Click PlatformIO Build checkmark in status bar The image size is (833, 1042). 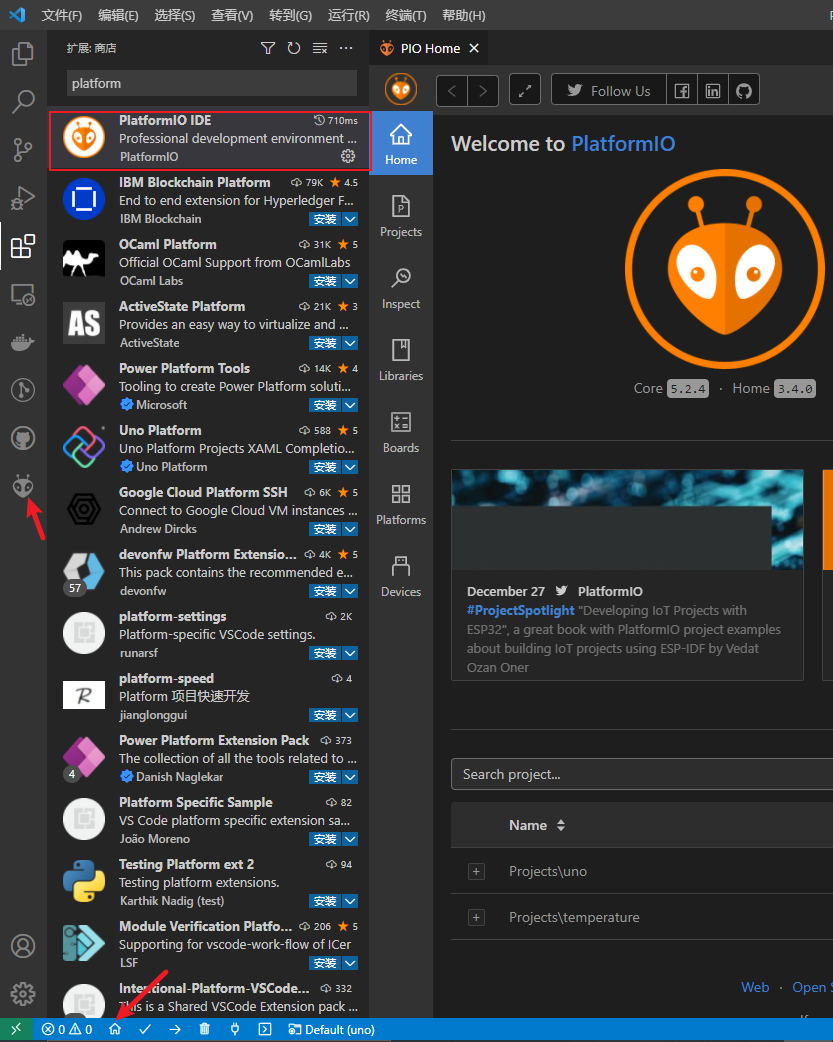coord(145,1029)
